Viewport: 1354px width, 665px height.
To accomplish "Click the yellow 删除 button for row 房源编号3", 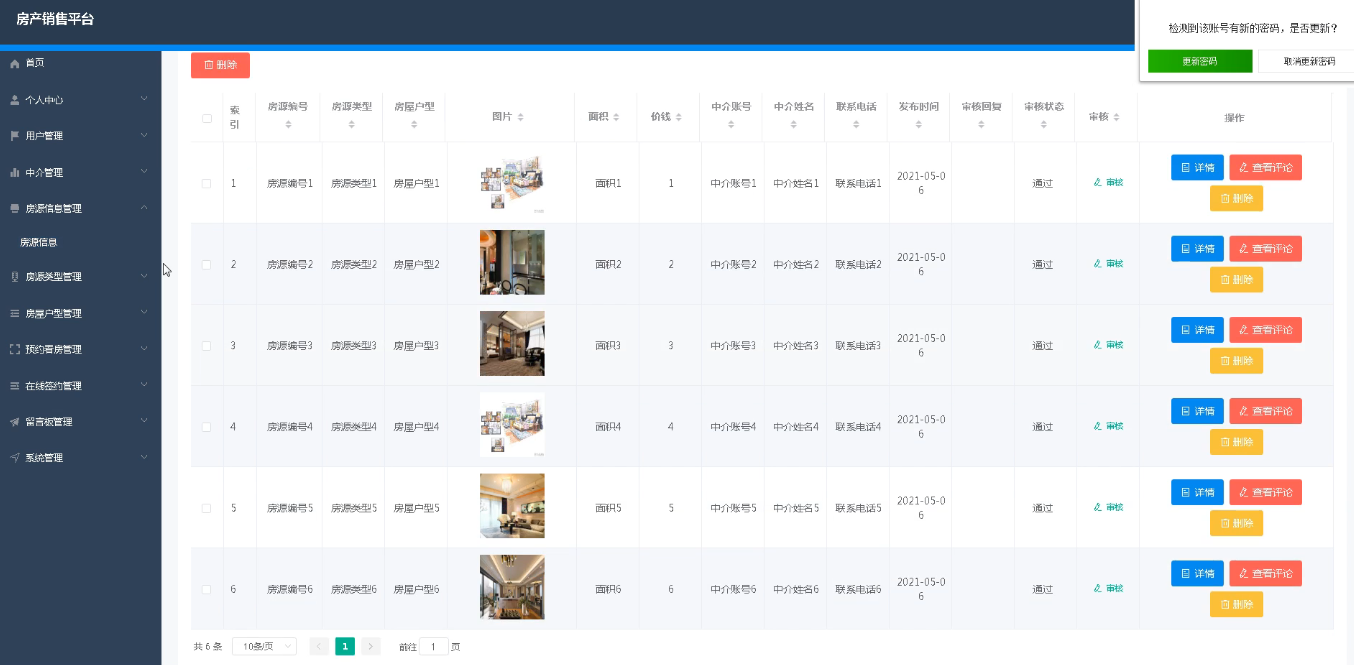I will pyautogui.click(x=1236, y=360).
